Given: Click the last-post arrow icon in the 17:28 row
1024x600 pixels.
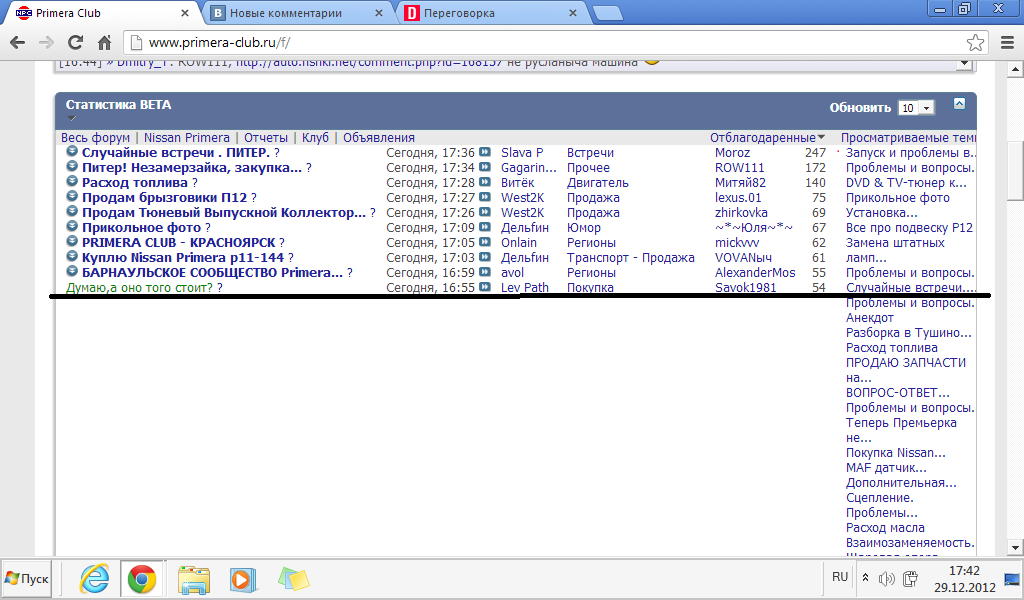Looking at the screenshot, I should click(485, 182).
